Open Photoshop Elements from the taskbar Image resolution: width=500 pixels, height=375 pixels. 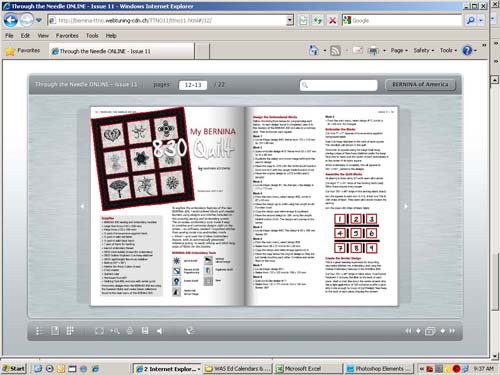click(379, 368)
